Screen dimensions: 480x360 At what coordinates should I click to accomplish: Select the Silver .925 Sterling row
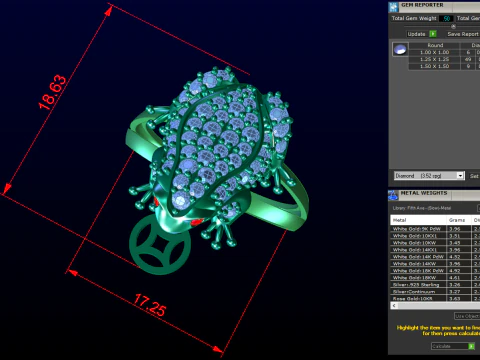pos(435,285)
